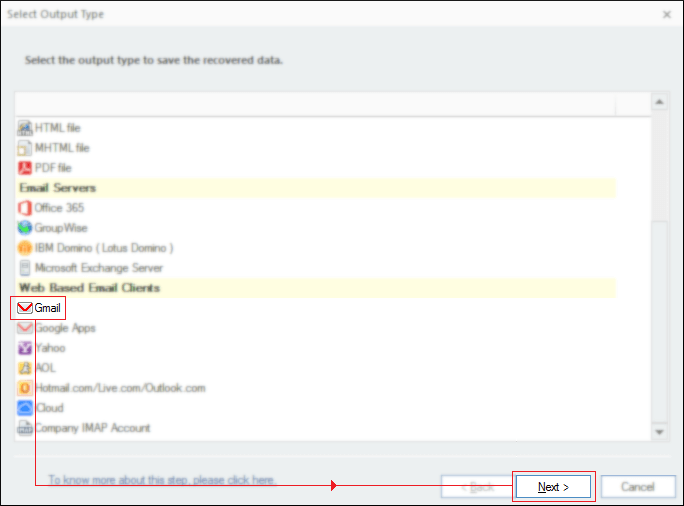Select Gmail output option
Viewport: 684px width, 506px height.
coord(48,308)
